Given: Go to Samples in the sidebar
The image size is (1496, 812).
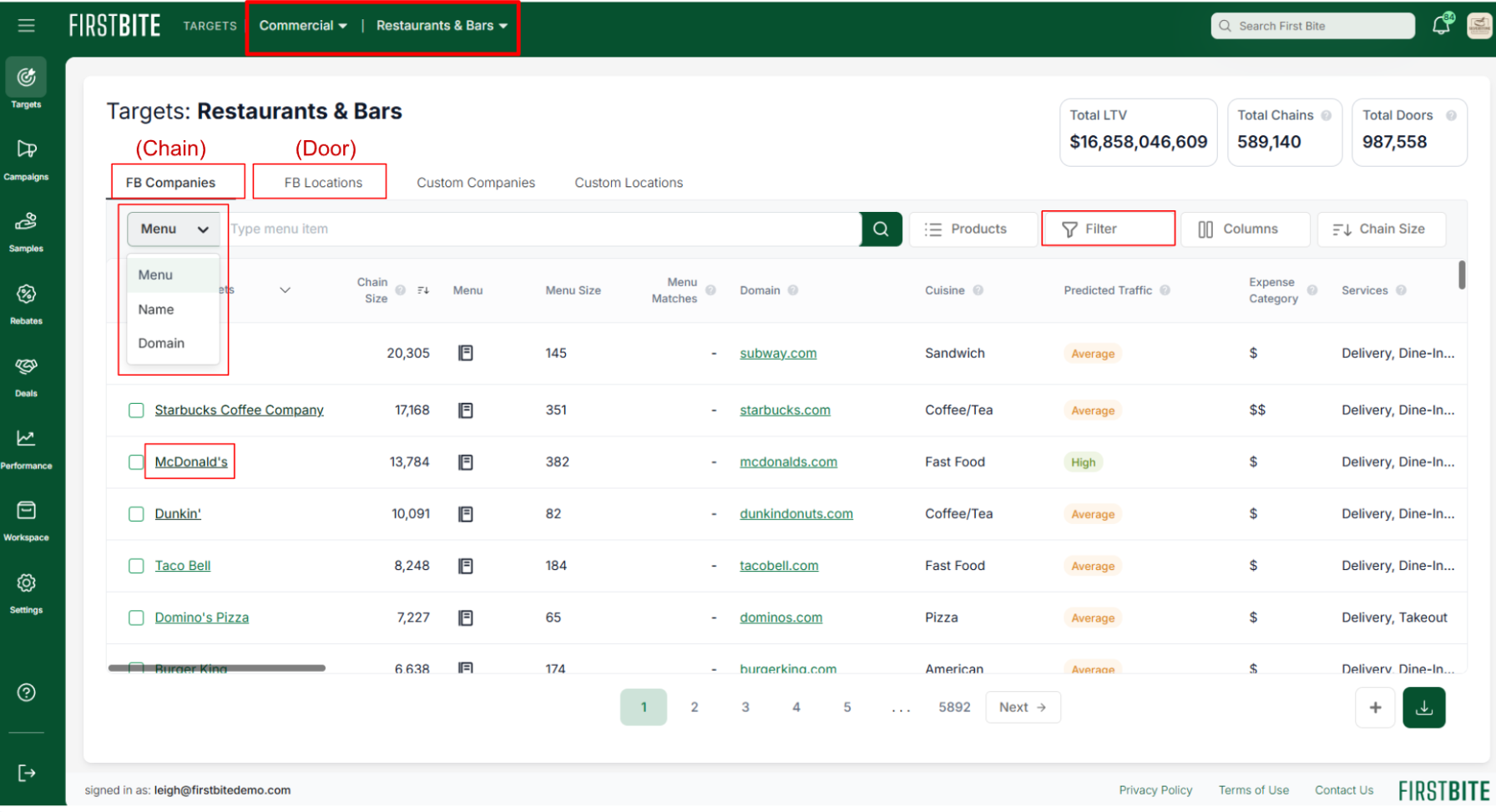Looking at the screenshot, I should 26,231.
